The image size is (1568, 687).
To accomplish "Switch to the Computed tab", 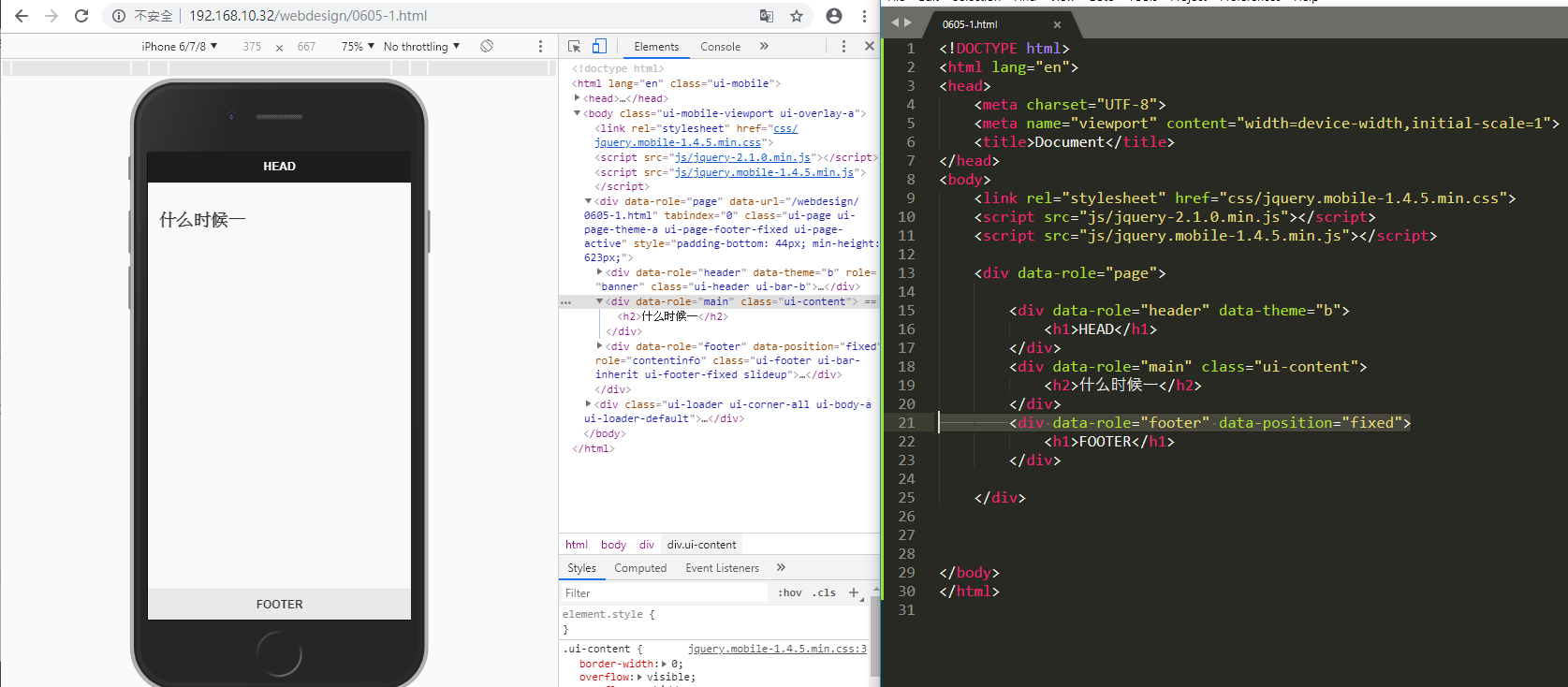I will (x=640, y=568).
